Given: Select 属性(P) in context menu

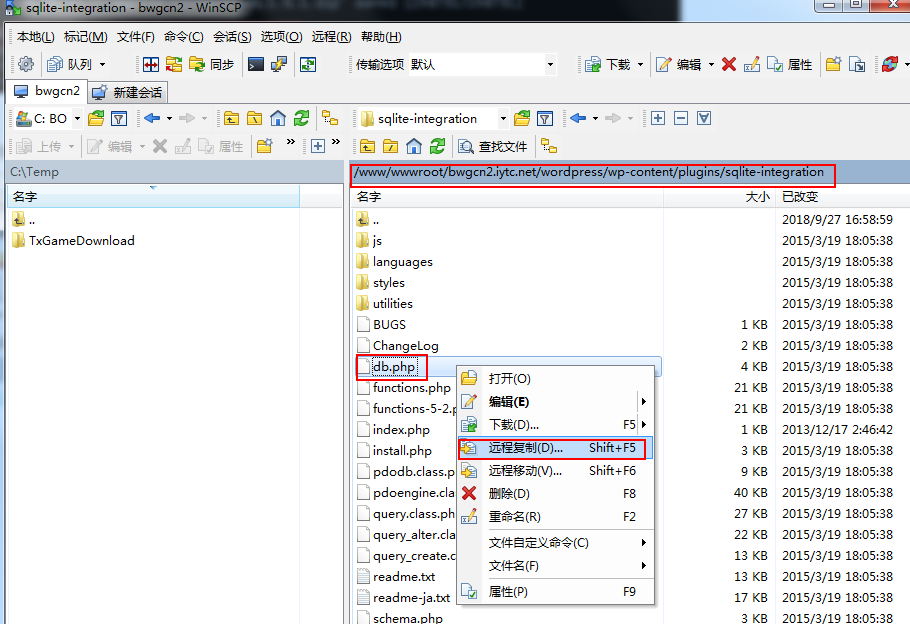Looking at the screenshot, I should click(555, 591).
